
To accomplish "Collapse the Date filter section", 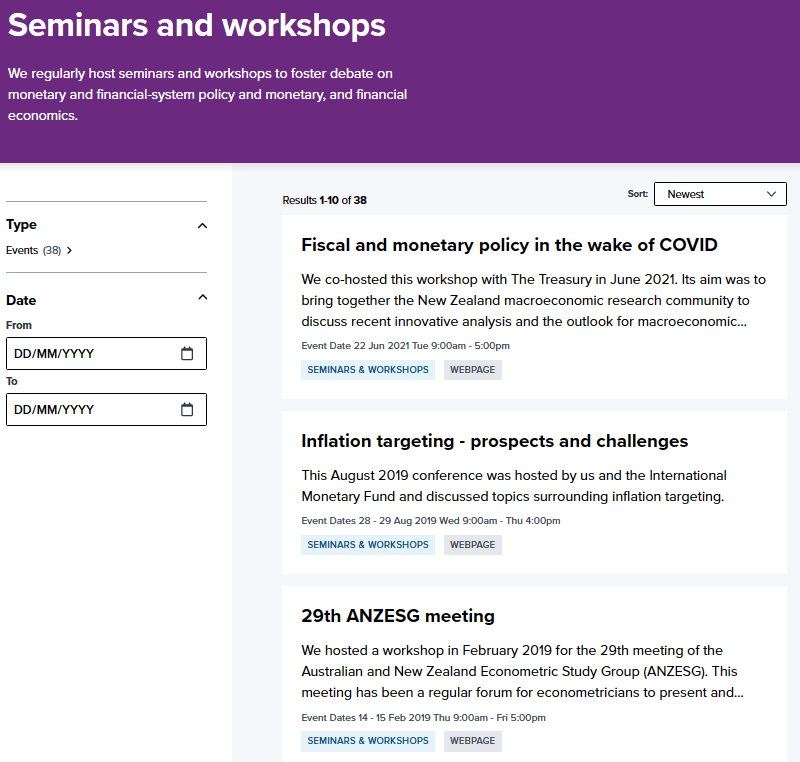I will coord(202,298).
